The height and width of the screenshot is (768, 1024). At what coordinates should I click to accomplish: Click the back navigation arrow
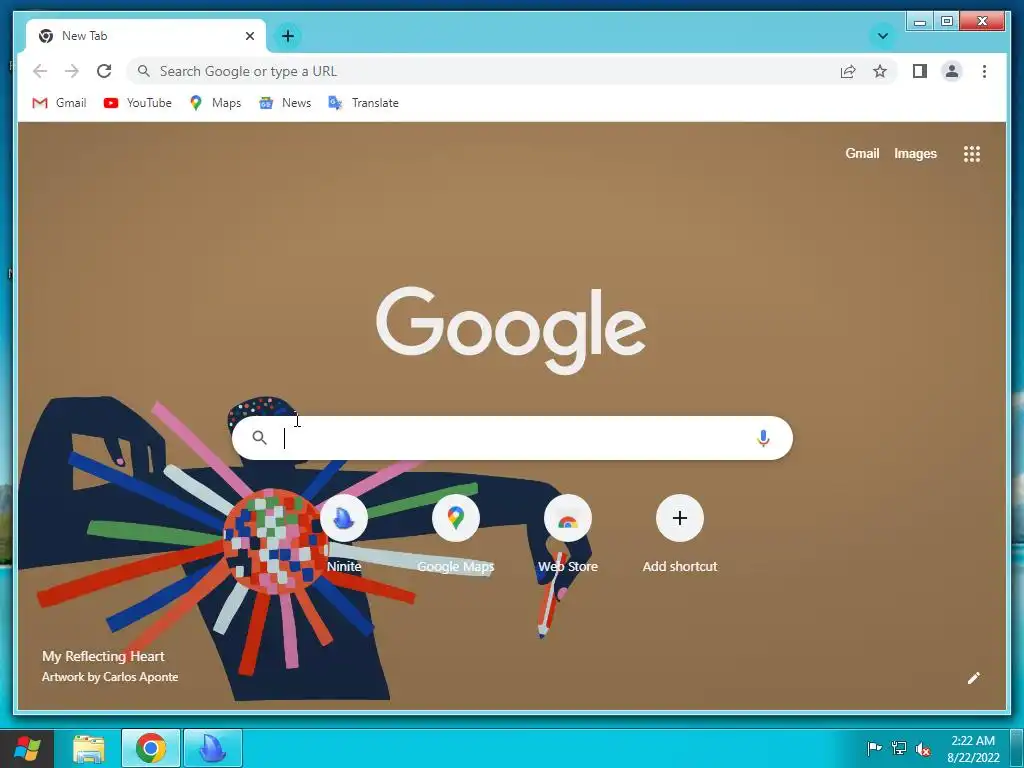(40, 71)
